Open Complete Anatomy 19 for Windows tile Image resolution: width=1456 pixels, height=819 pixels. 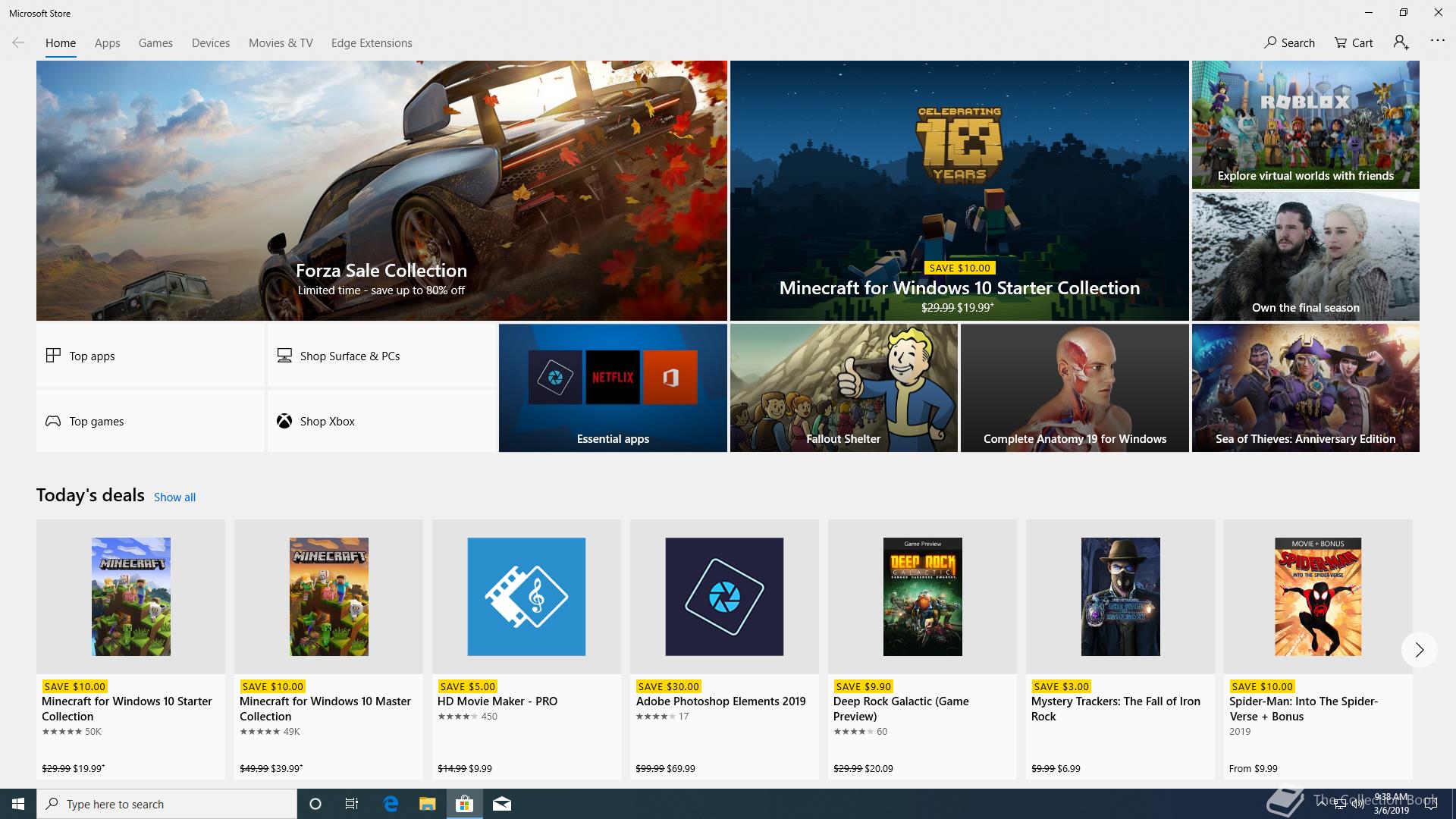click(x=1075, y=388)
